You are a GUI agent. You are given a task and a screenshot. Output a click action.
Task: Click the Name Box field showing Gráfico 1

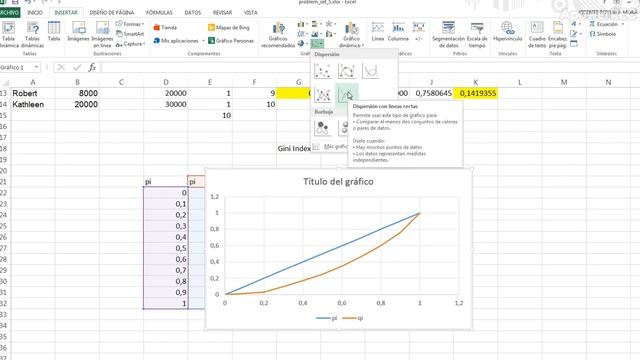pyautogui.click(x=16, y=67)
